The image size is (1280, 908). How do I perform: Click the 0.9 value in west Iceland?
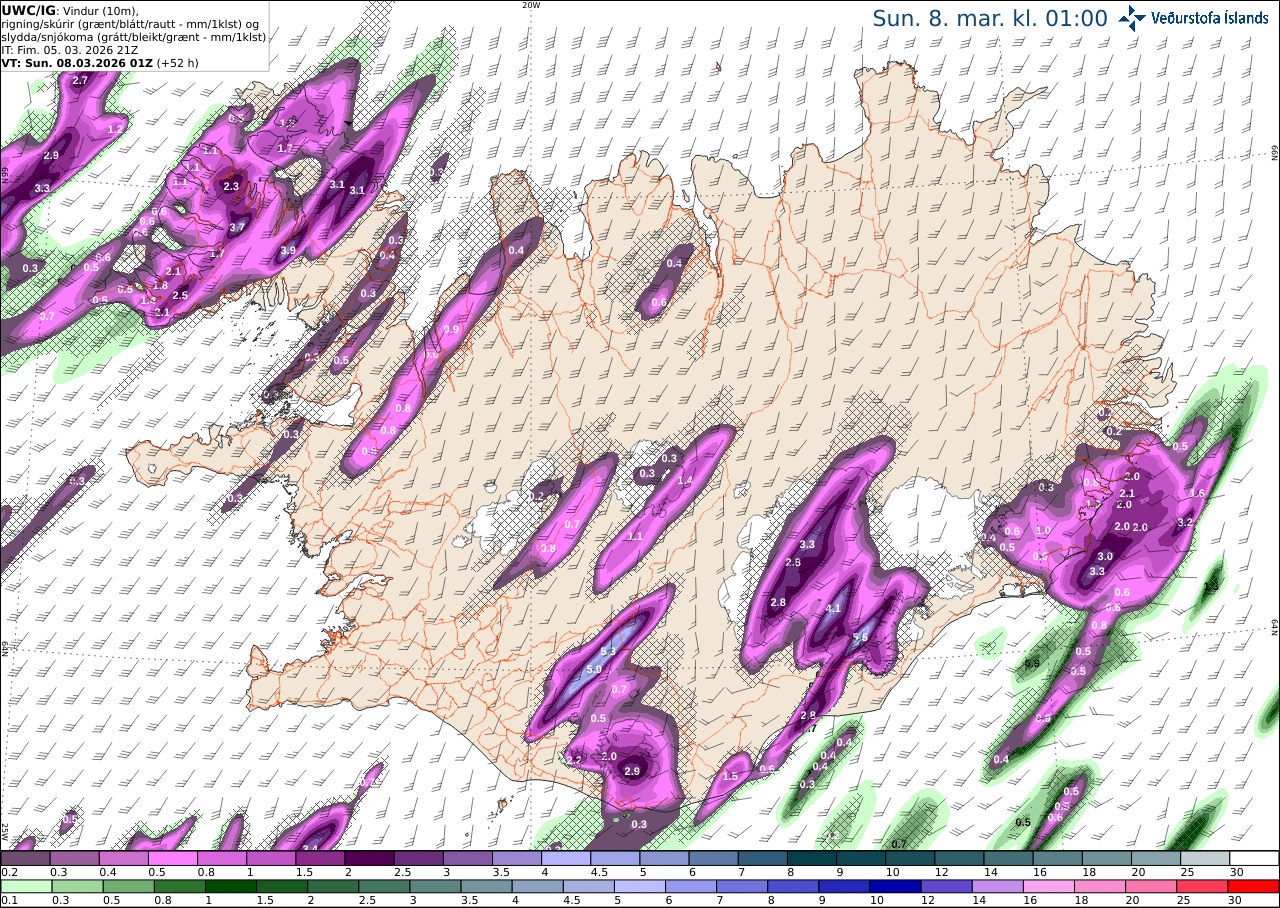451,329
